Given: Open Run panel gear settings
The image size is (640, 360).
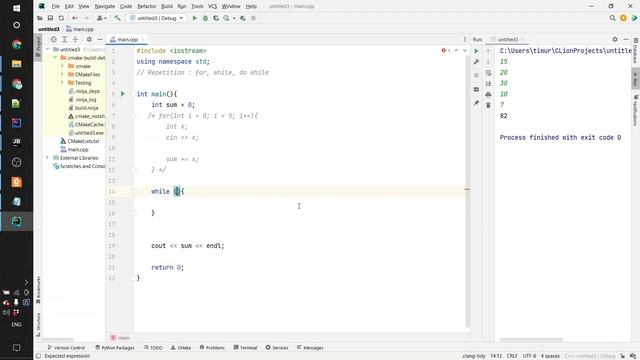Looking at the screenshot, I should 615,39.
